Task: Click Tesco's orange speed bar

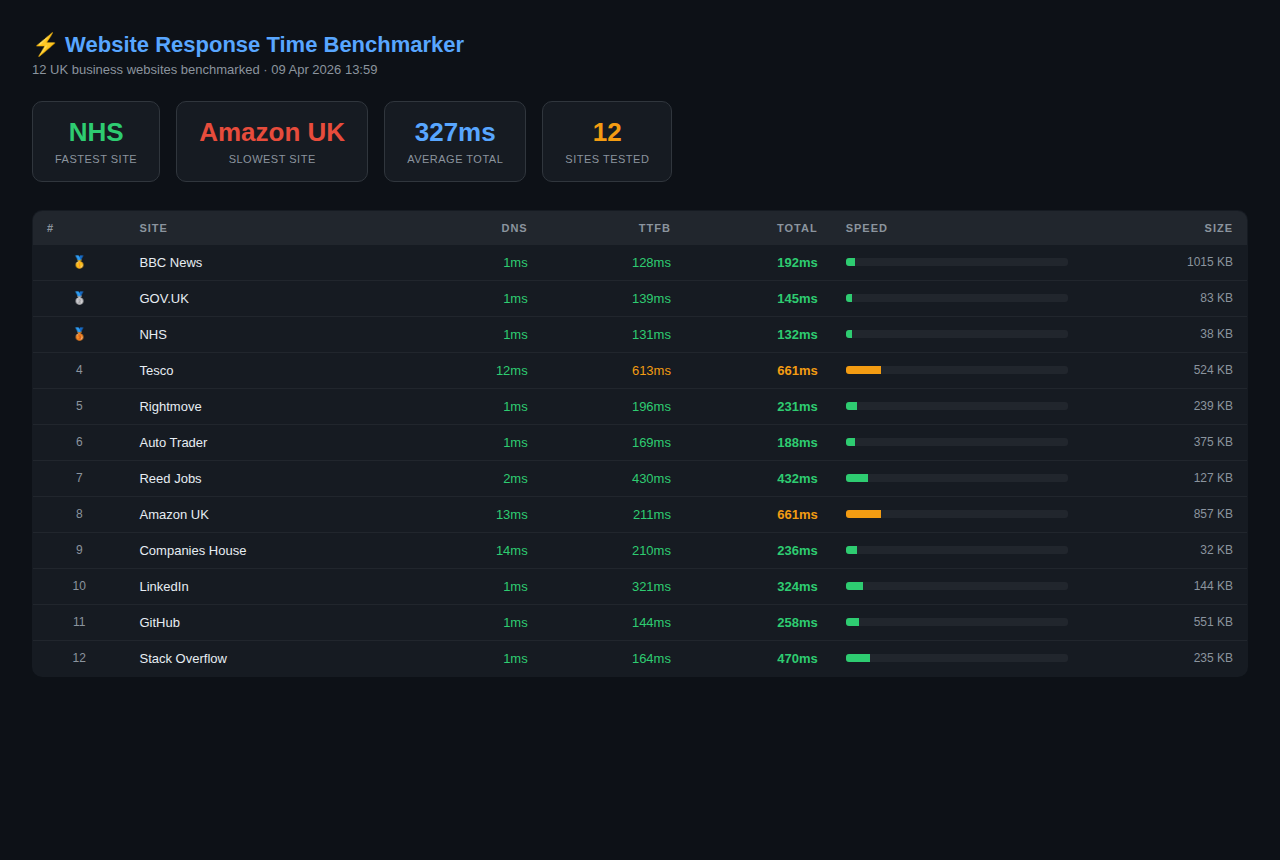Action: click(x=864, y=370)
